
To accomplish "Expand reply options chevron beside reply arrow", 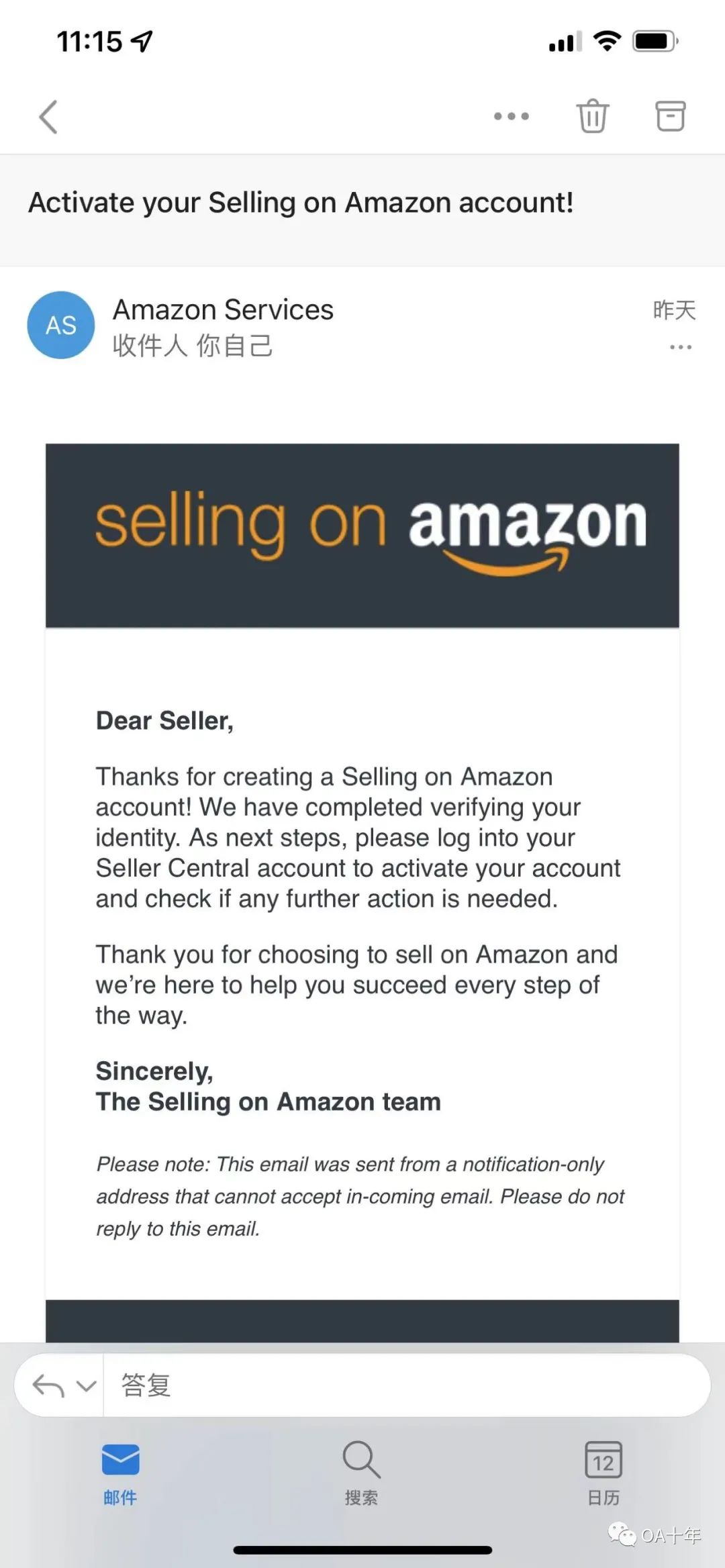I will 87,1385.
